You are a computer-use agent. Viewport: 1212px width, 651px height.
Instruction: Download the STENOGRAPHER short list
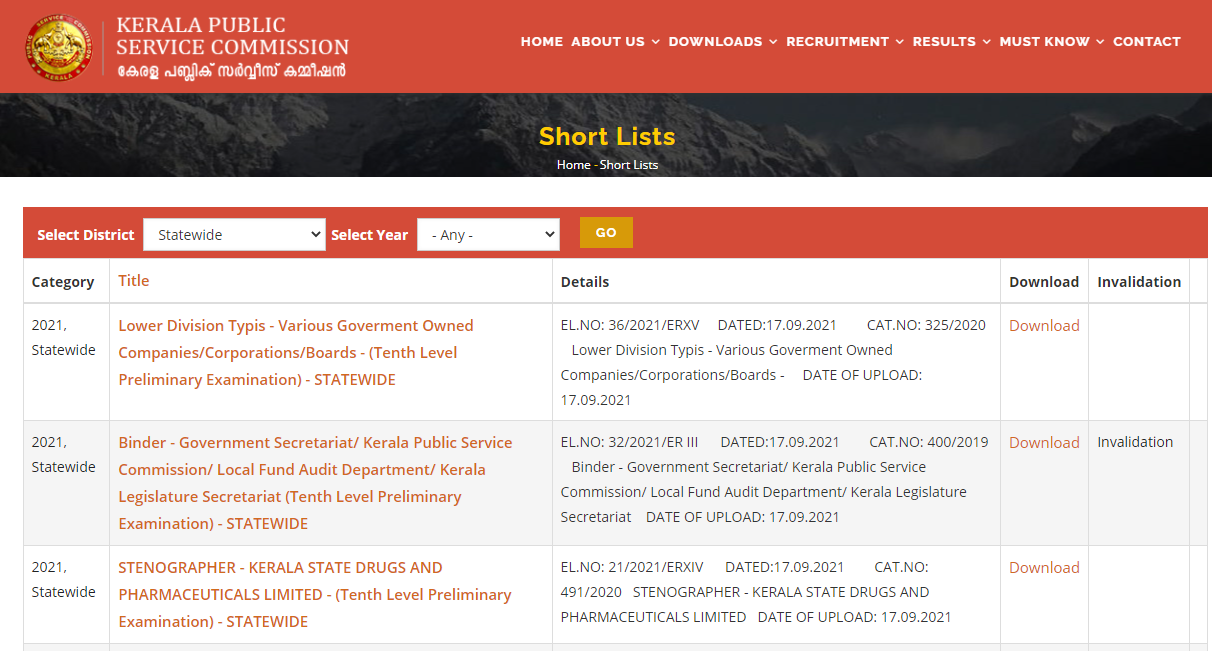pyautogui.click(x=1044, y=567)
